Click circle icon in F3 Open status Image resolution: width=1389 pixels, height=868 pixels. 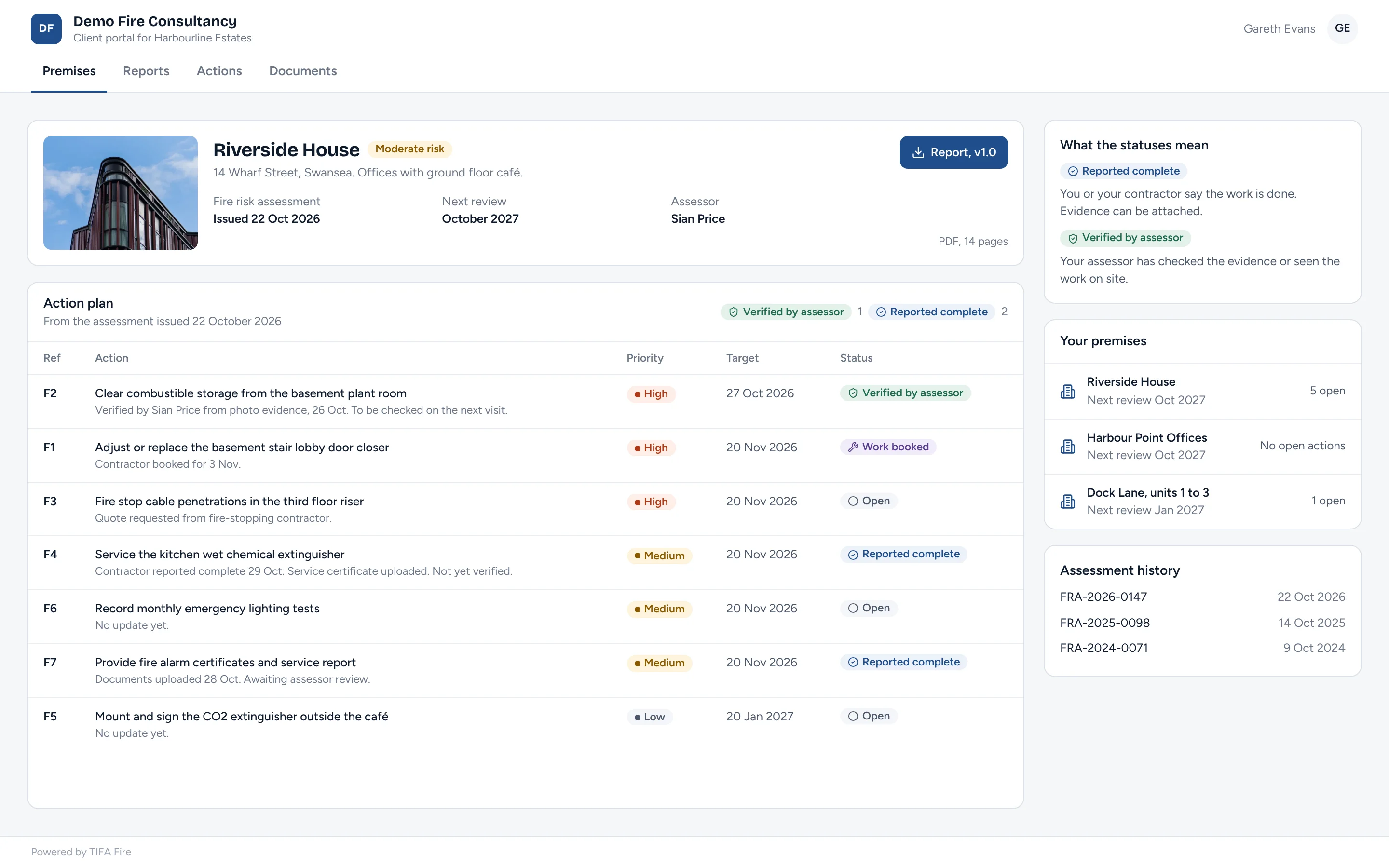pyautogui.click(x=853, y=501)
